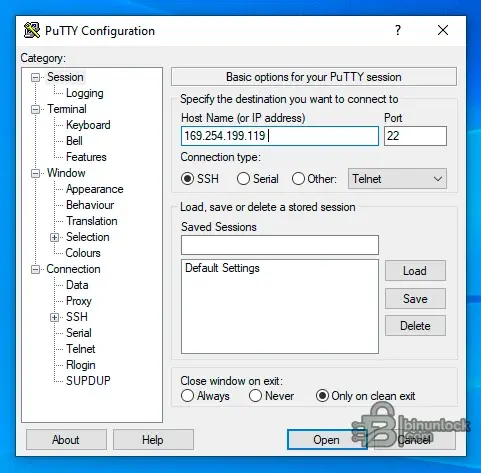Select the Session category
The height and width of the screenshot is (473, 481).
(65, 77)
